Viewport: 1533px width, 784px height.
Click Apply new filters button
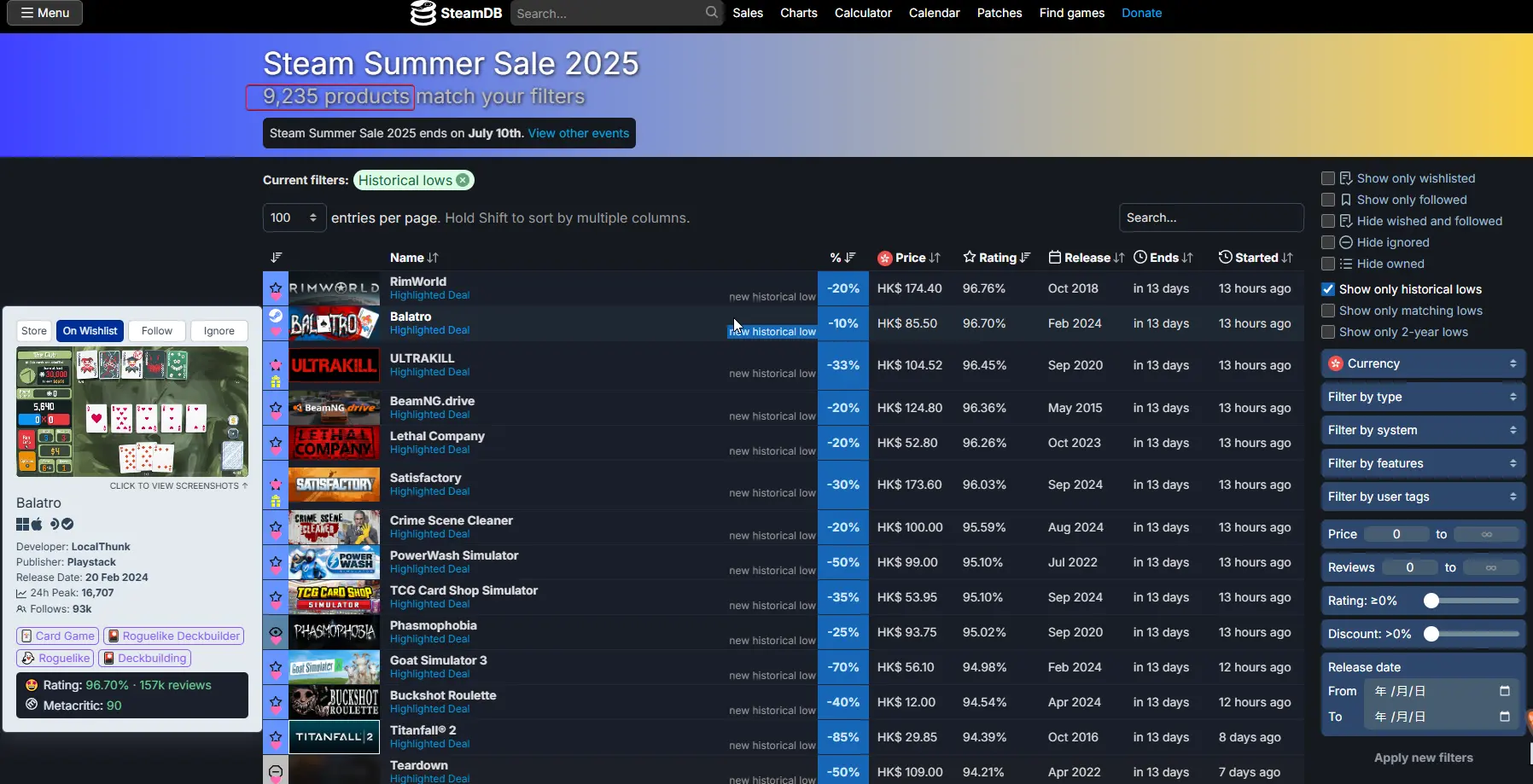tap(1423, 758)
